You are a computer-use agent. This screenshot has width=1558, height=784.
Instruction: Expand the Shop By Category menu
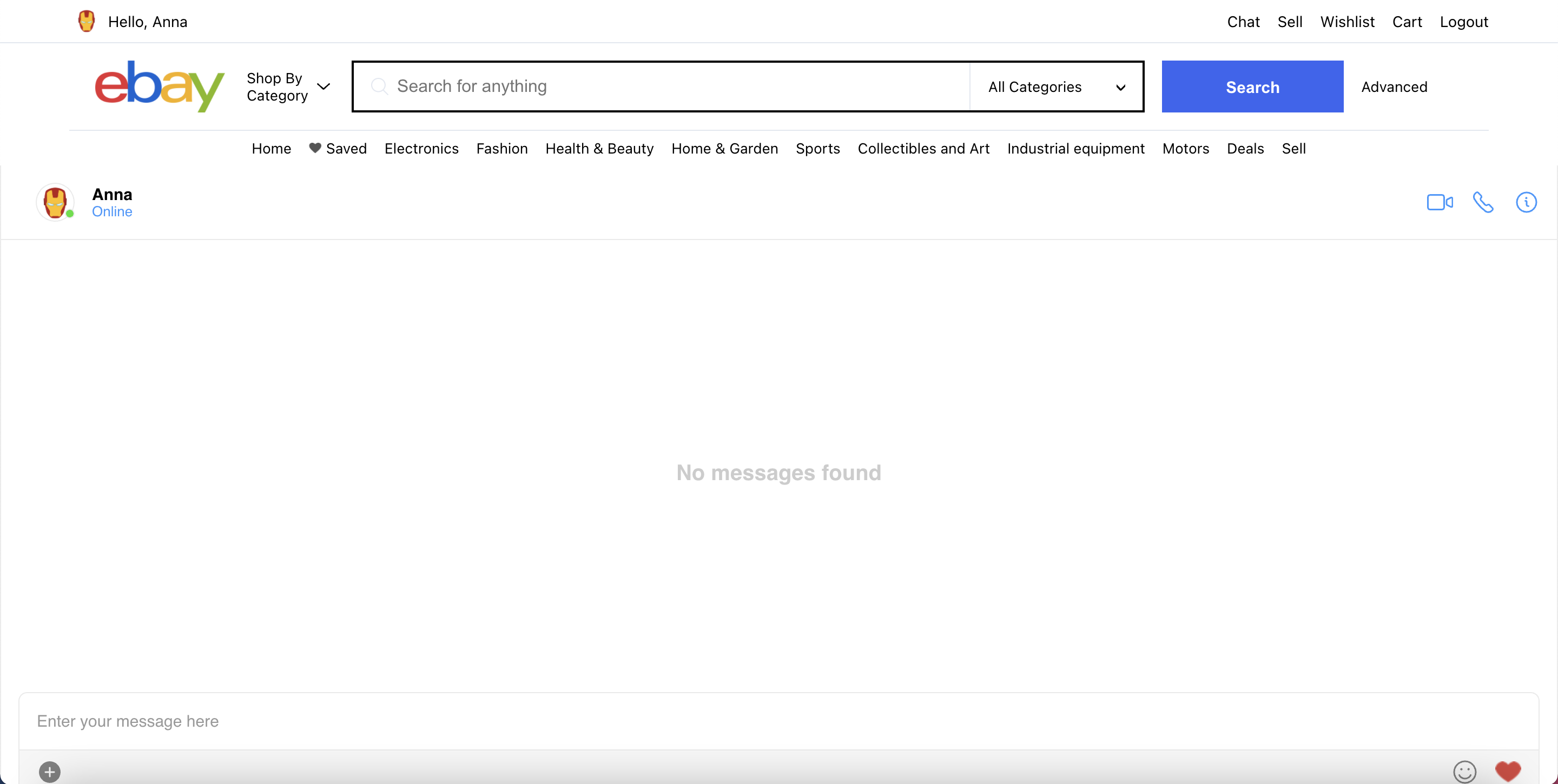[288, 87]
